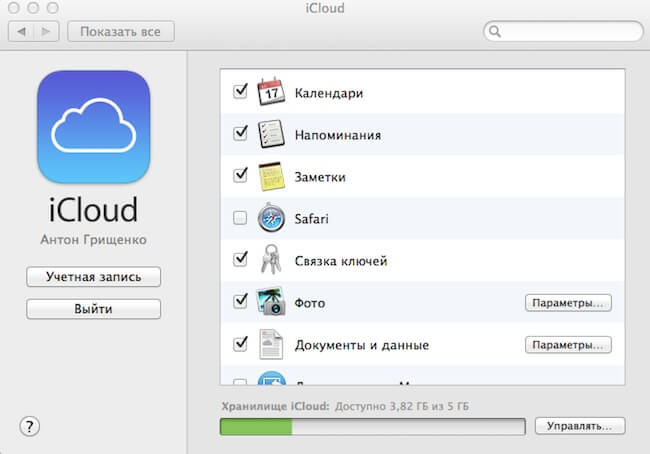Open help via the question mark button
Viewport: 650px width, 454px height.
point(29,426)
